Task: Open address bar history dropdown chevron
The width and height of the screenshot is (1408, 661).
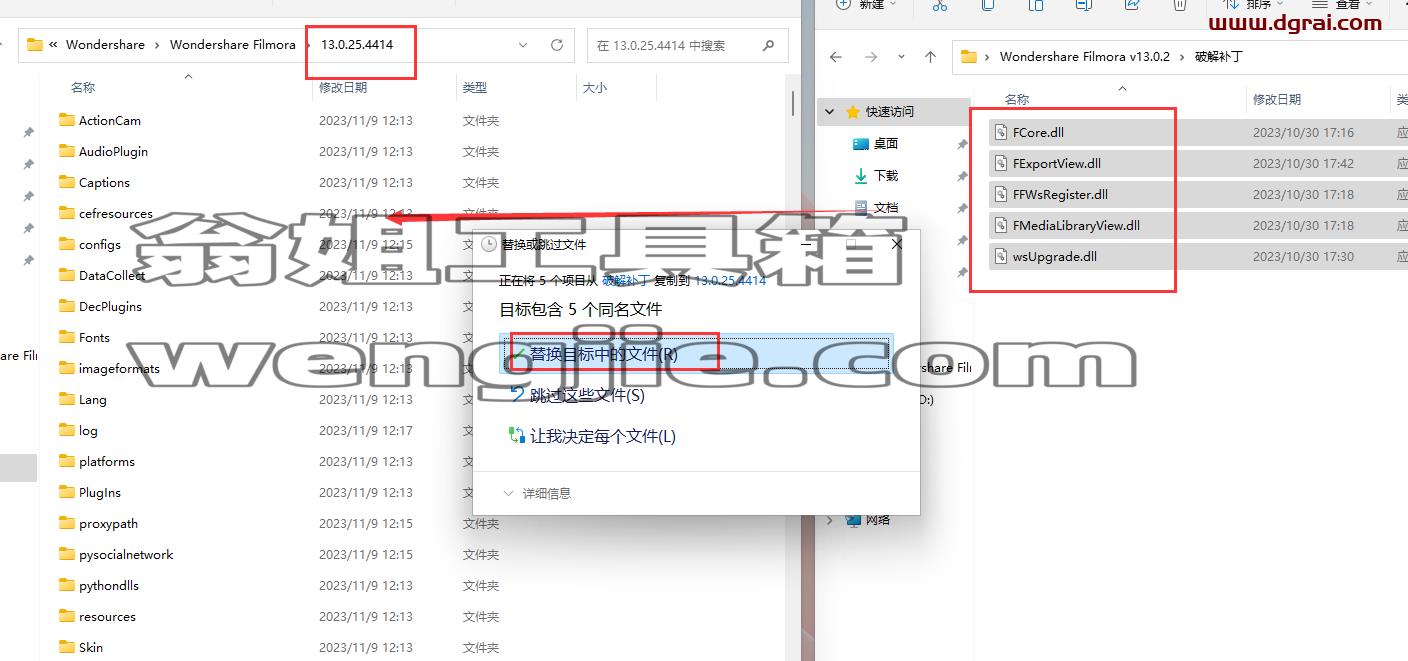Action: (x=523, y=45)
